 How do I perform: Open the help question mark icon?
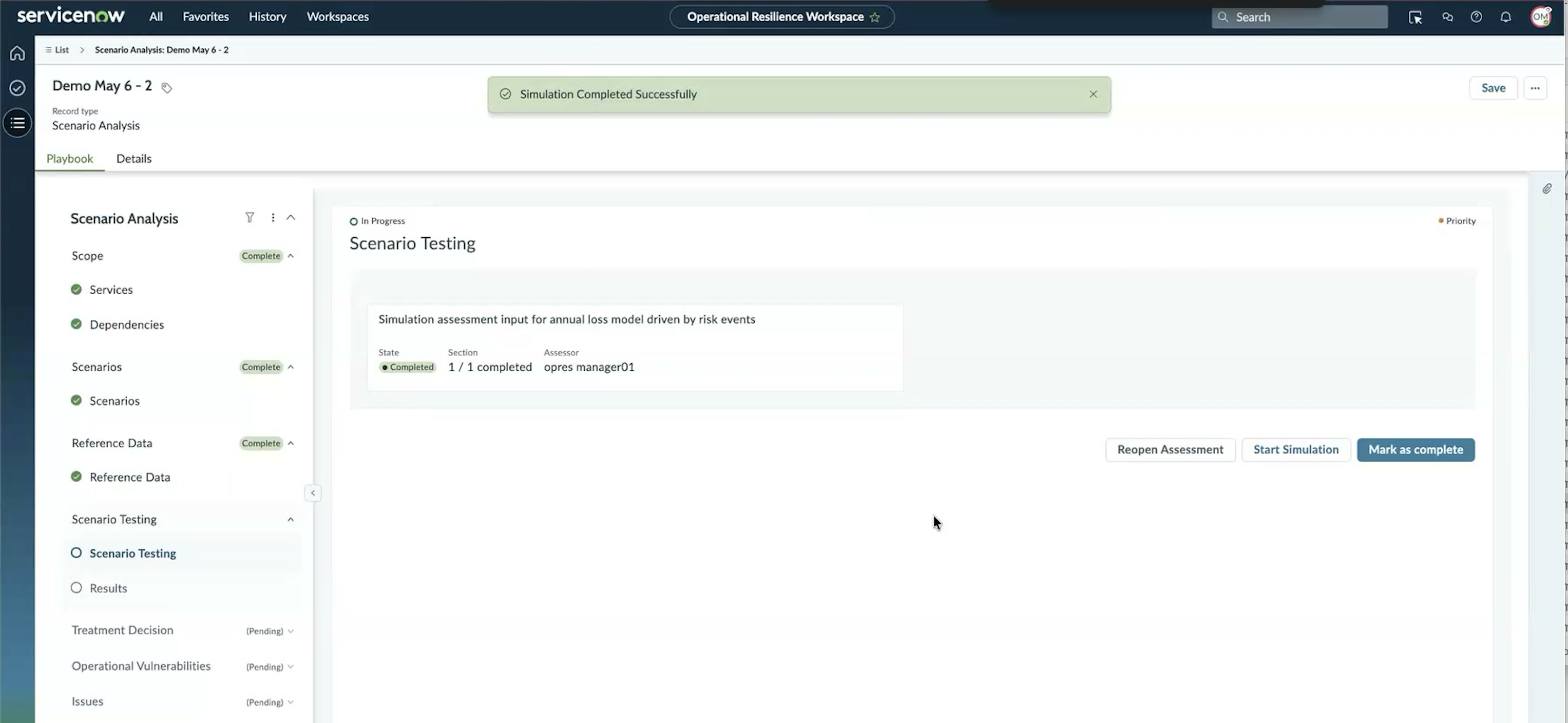[1476, 17]
